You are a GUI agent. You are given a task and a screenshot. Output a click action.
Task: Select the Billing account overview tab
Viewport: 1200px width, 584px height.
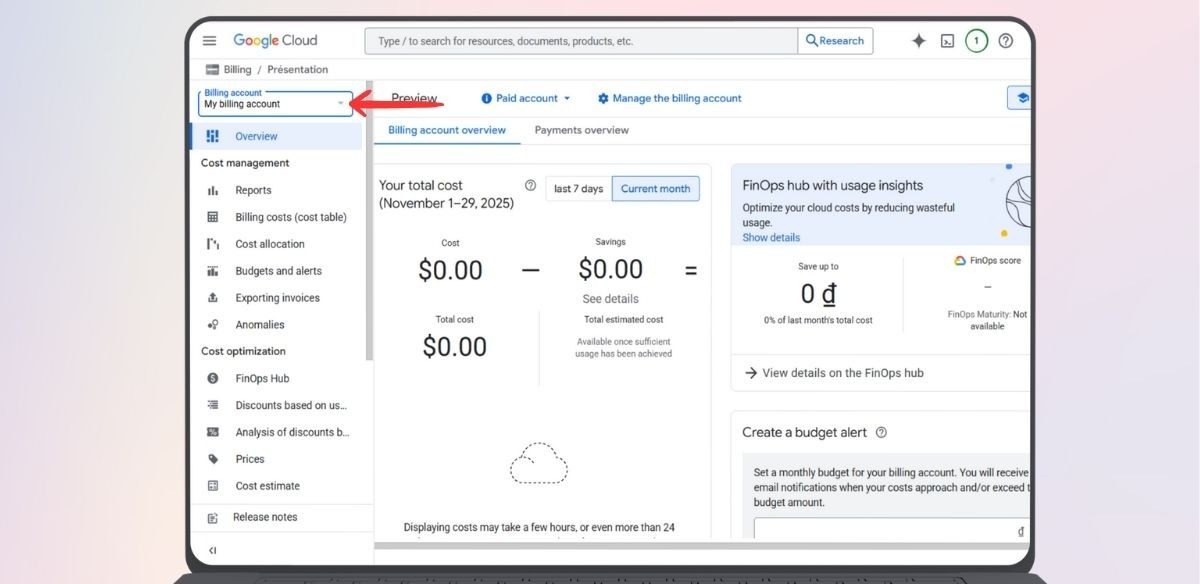tap(447, 130)
